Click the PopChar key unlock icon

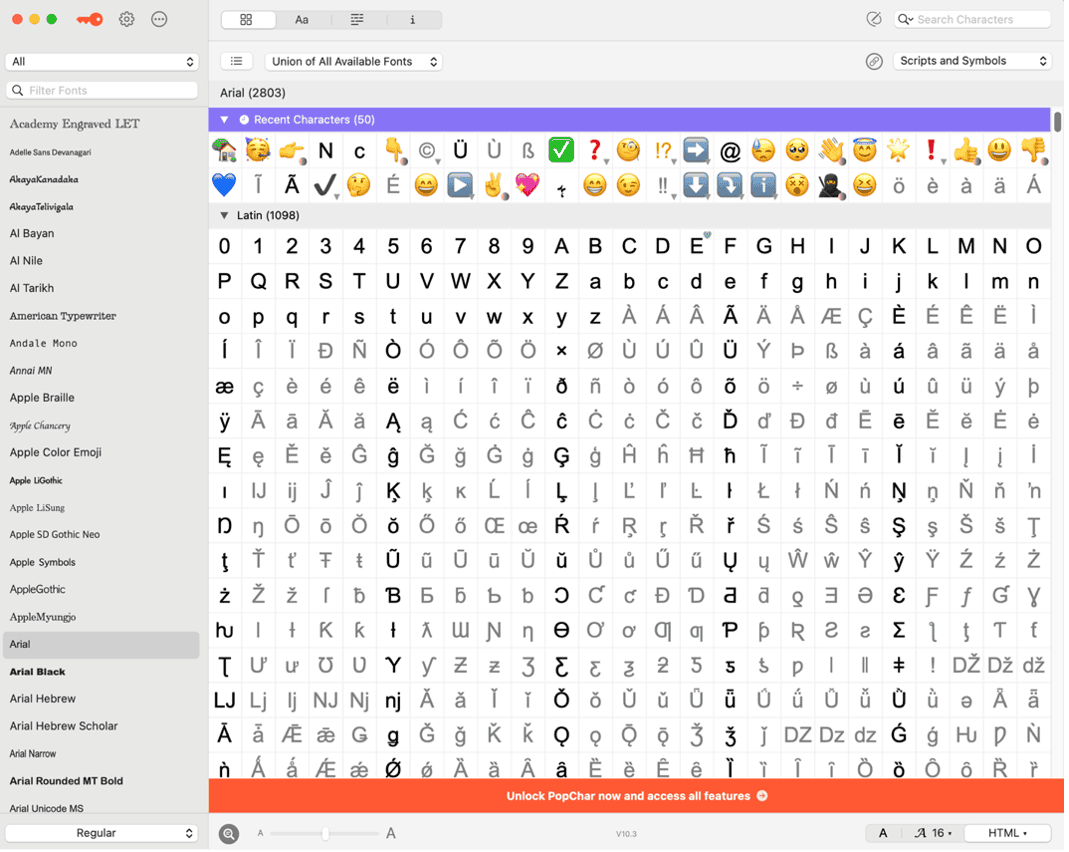89,19
